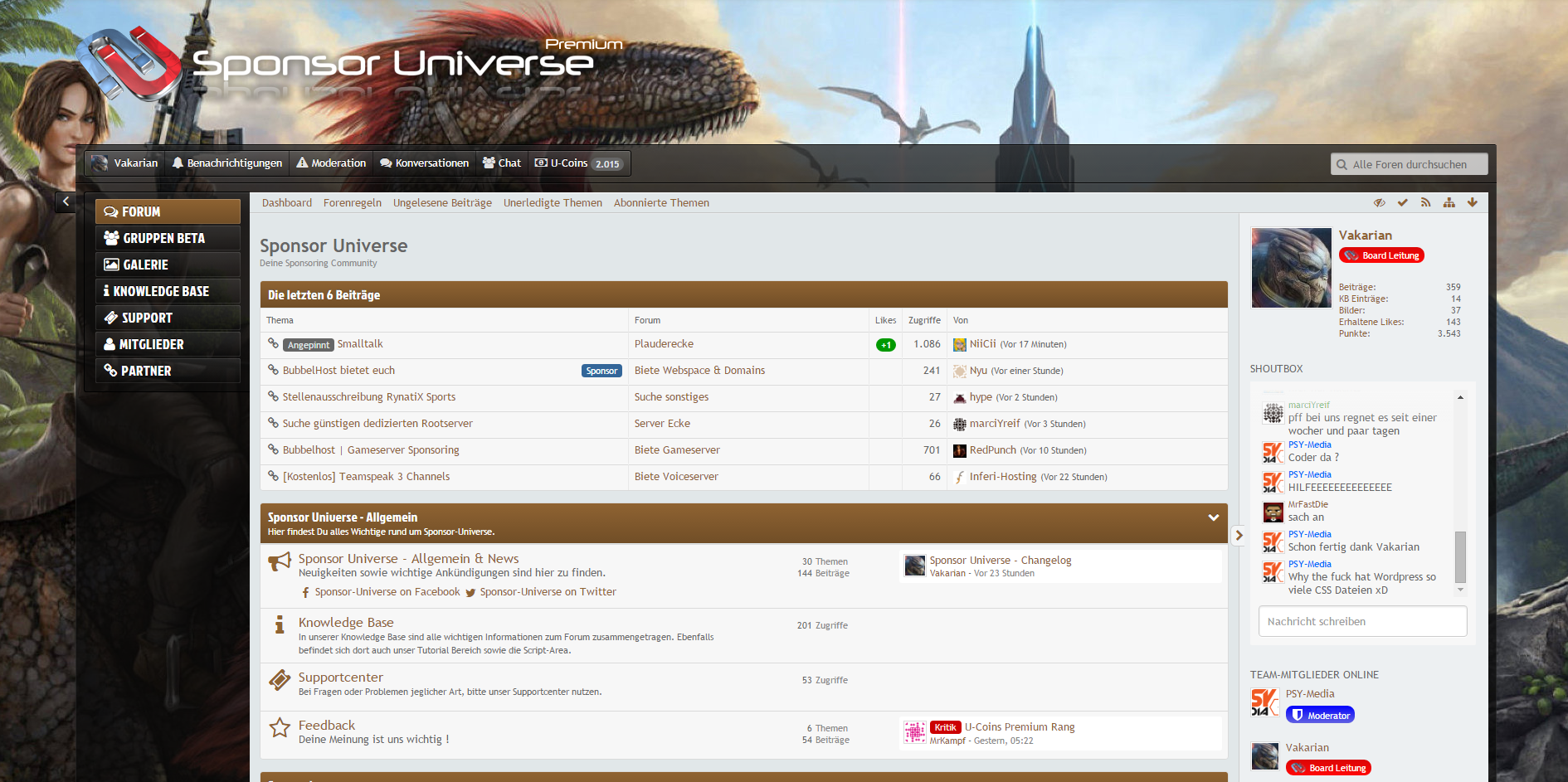Toggle the right sidebar with chevron handle
The height and width of the screenshot is (782, 1568).
pos(1239,536)
